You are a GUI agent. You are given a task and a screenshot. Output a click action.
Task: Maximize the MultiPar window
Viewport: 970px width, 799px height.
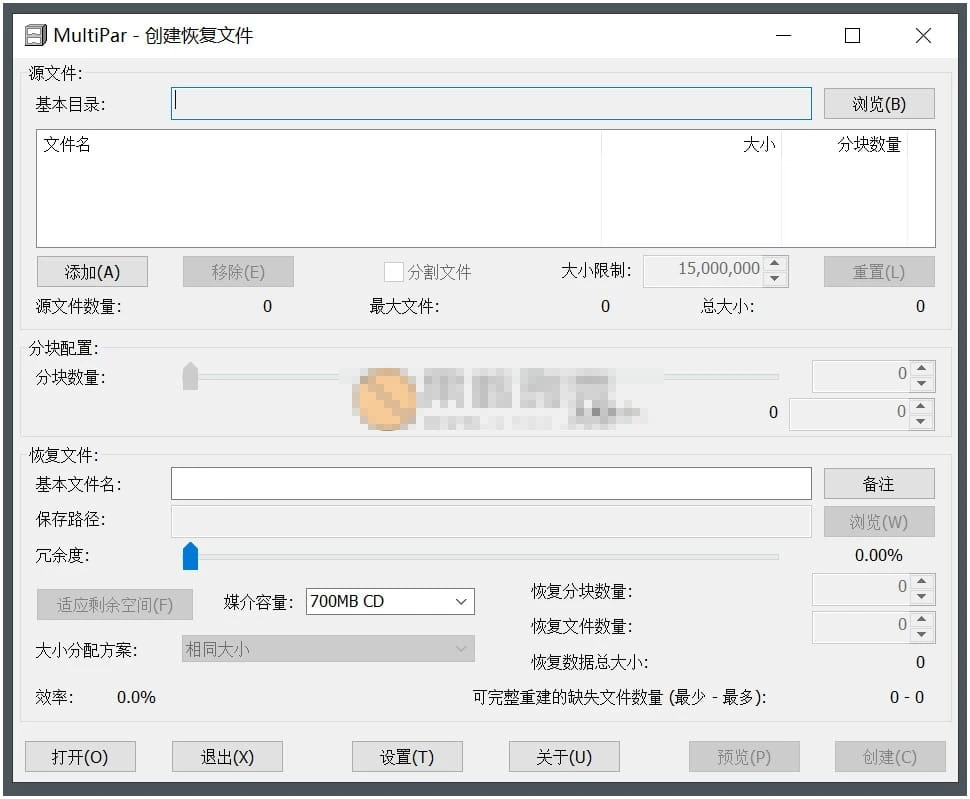point(852,36)
